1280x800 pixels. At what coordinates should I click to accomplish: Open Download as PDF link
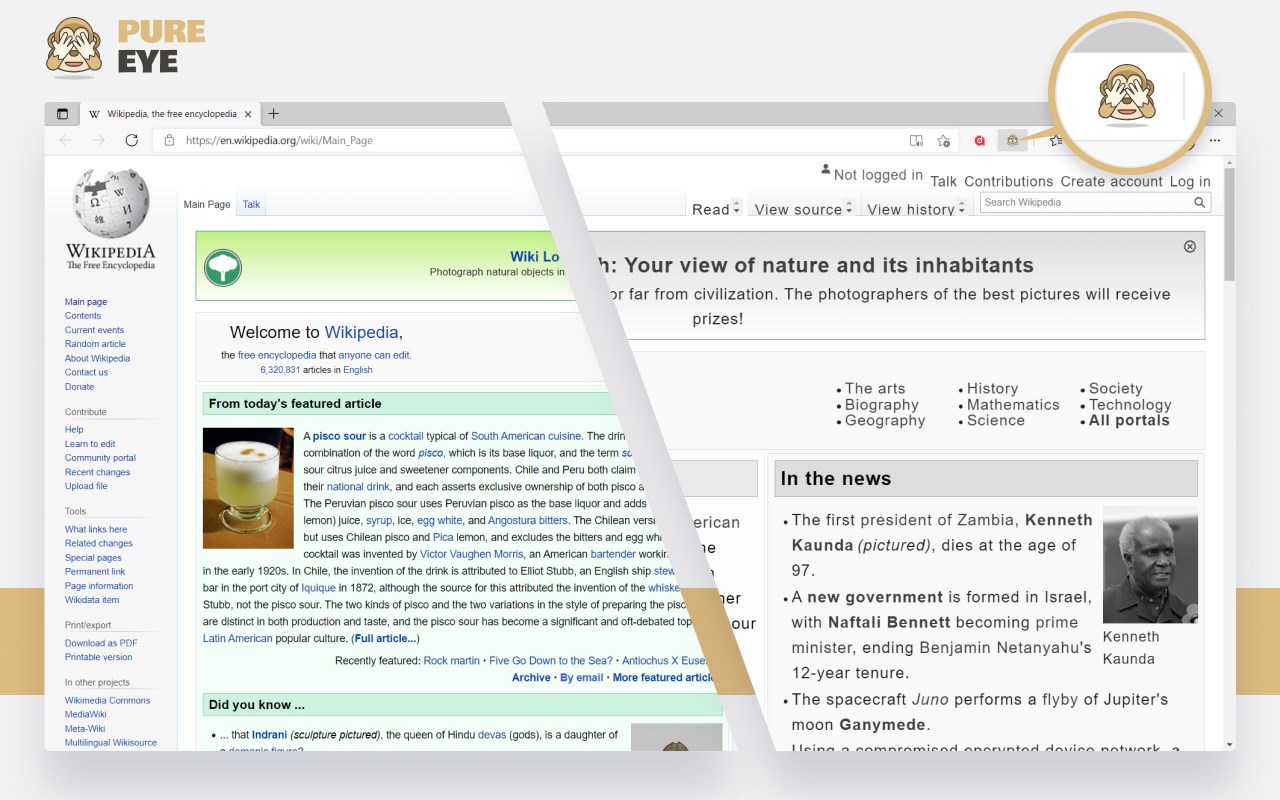click(101, 643)
